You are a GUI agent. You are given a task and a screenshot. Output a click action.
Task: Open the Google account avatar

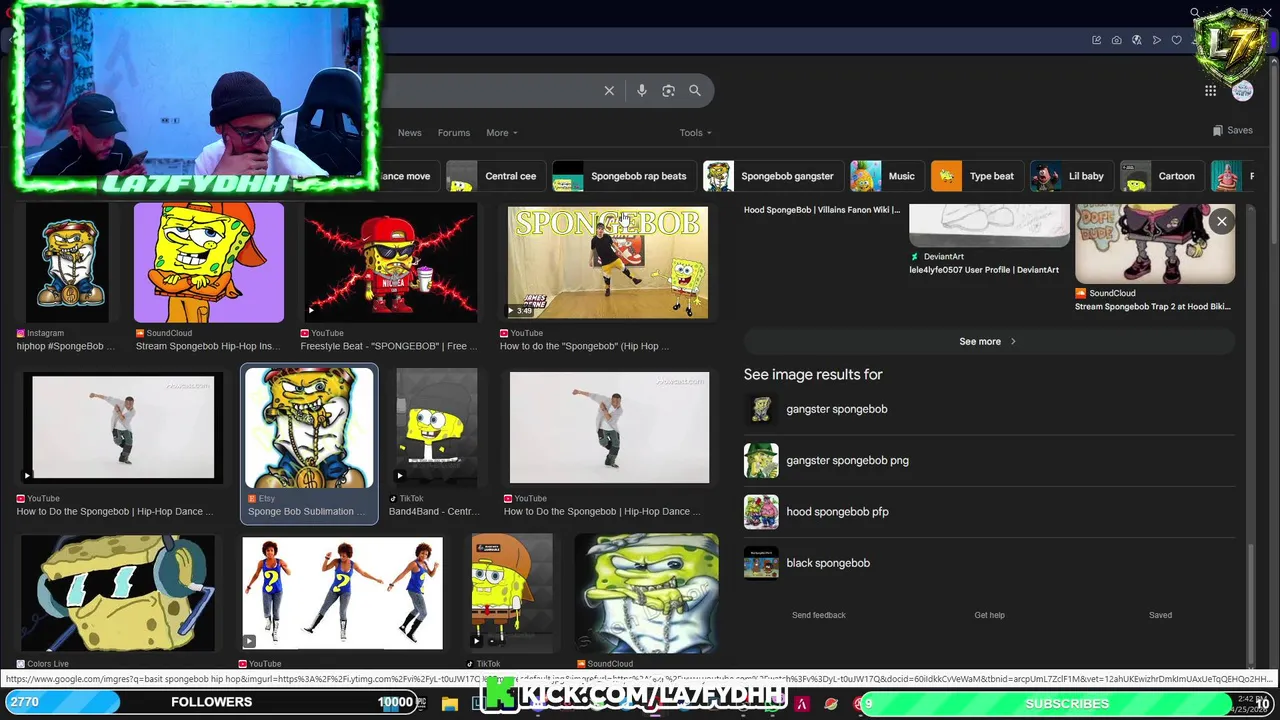pyautogui.click(x=1243, y=91)
